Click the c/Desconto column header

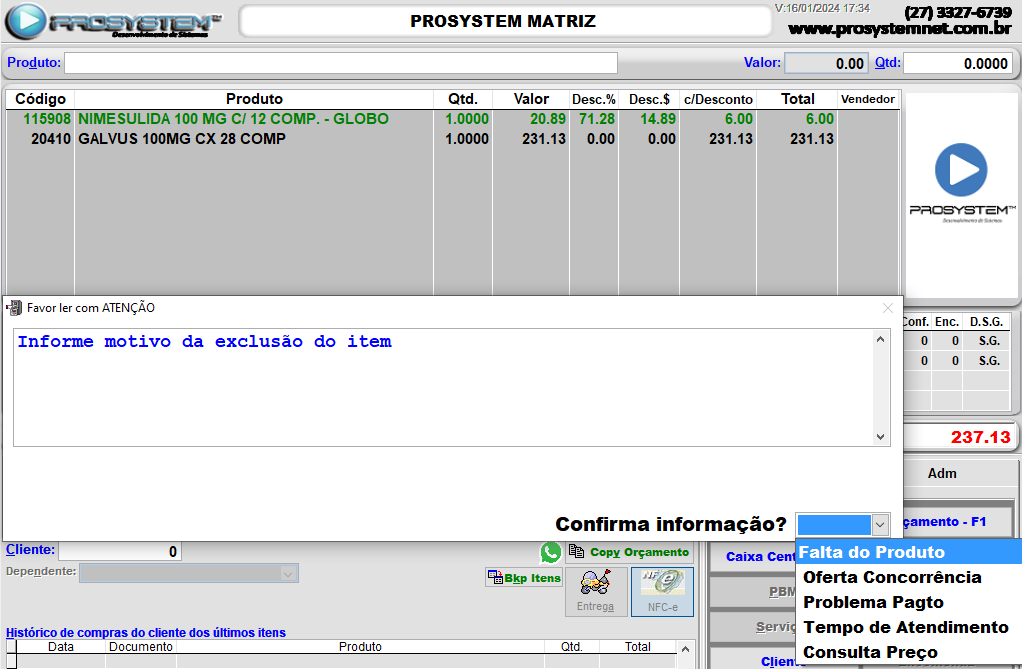click(x=718, y=99)
